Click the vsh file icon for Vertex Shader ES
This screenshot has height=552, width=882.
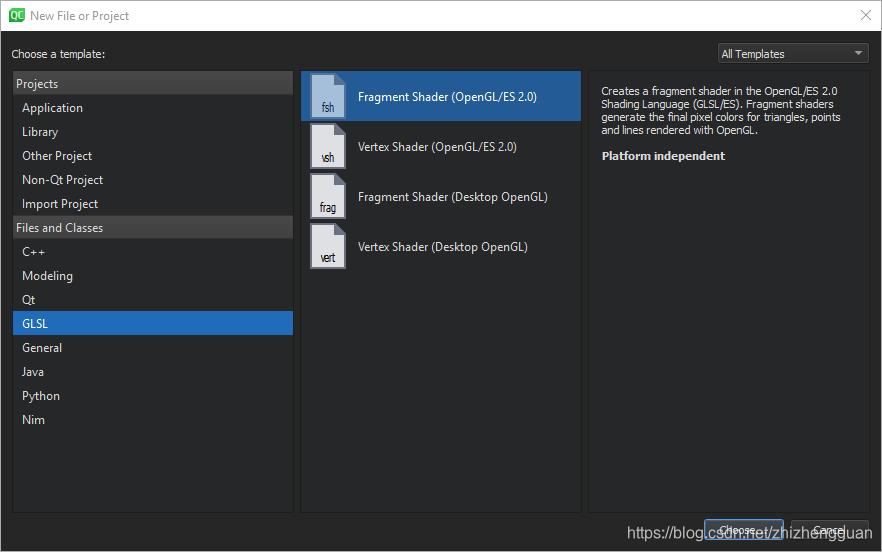(328, 146)
